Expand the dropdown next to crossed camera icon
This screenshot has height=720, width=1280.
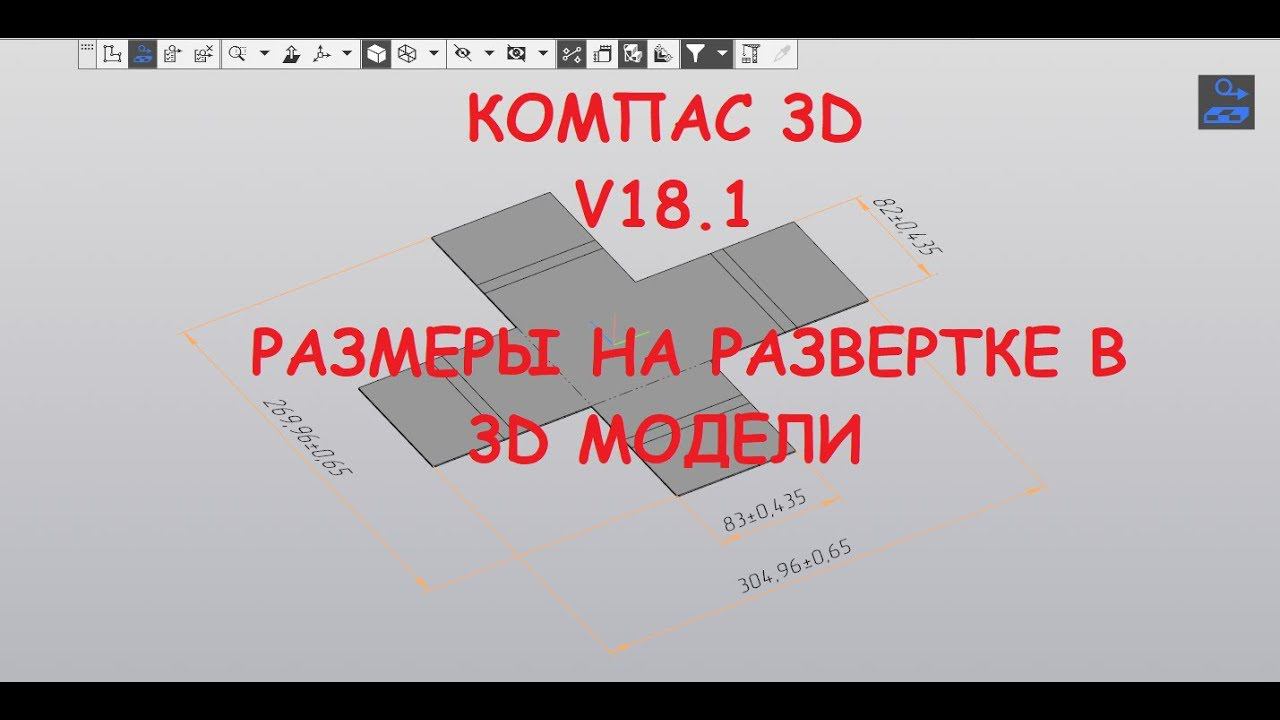pyautogui.click(x=543, y=54)
